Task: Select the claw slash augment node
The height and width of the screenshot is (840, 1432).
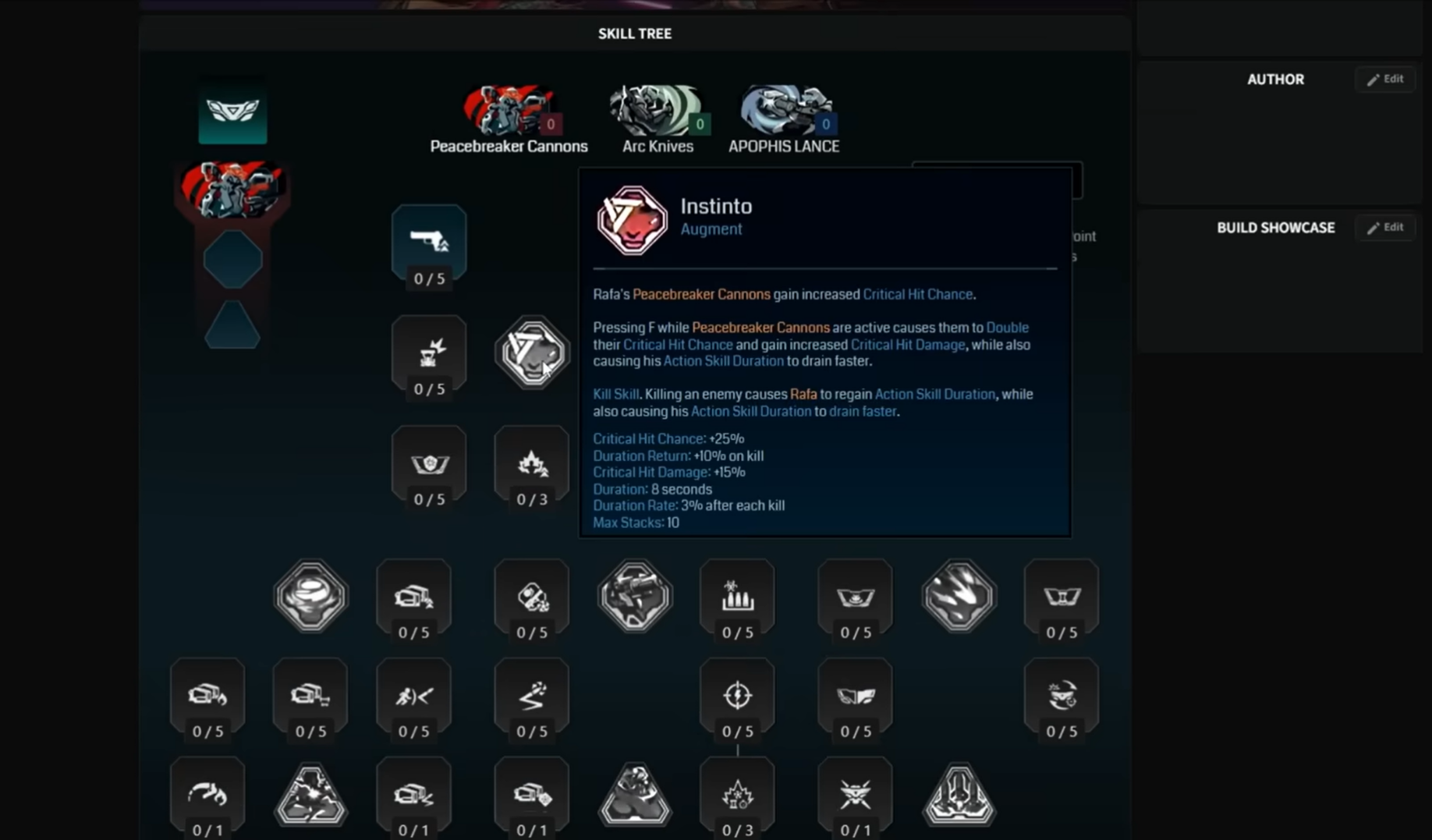Action: coord(959,596)
